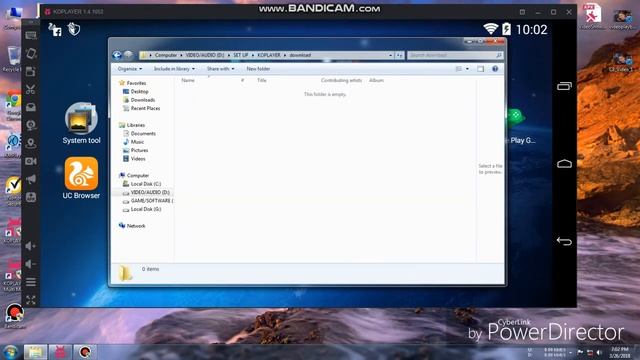Image resolution: width=640 pixels, height=360 pixels.
Task: Open the KOPLAYER shared folder inbox icon
Action: tap(31, 107)
